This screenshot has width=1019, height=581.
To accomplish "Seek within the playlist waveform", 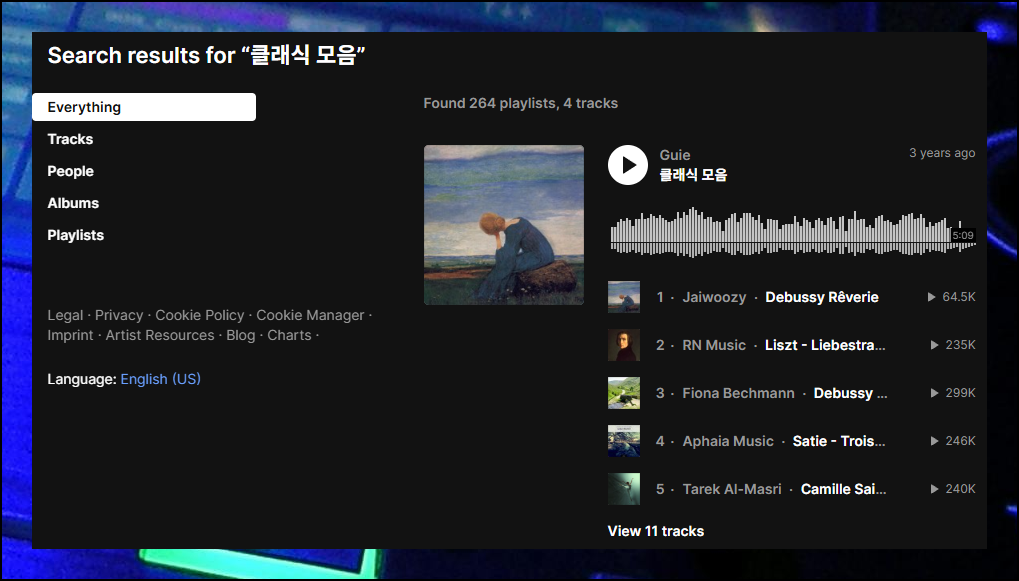I will click(x=793, y=232).
